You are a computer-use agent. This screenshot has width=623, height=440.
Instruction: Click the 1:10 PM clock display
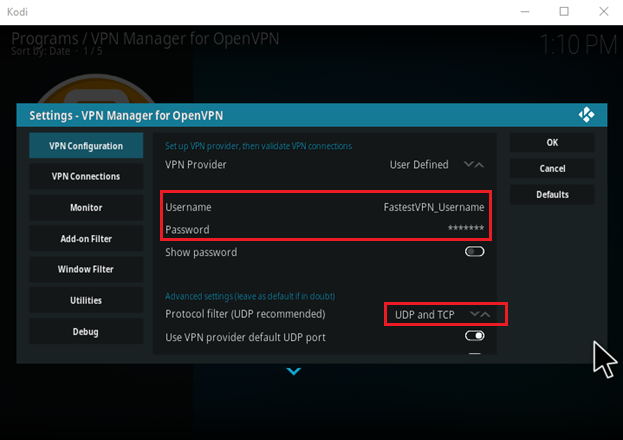[x=578, y=45]
